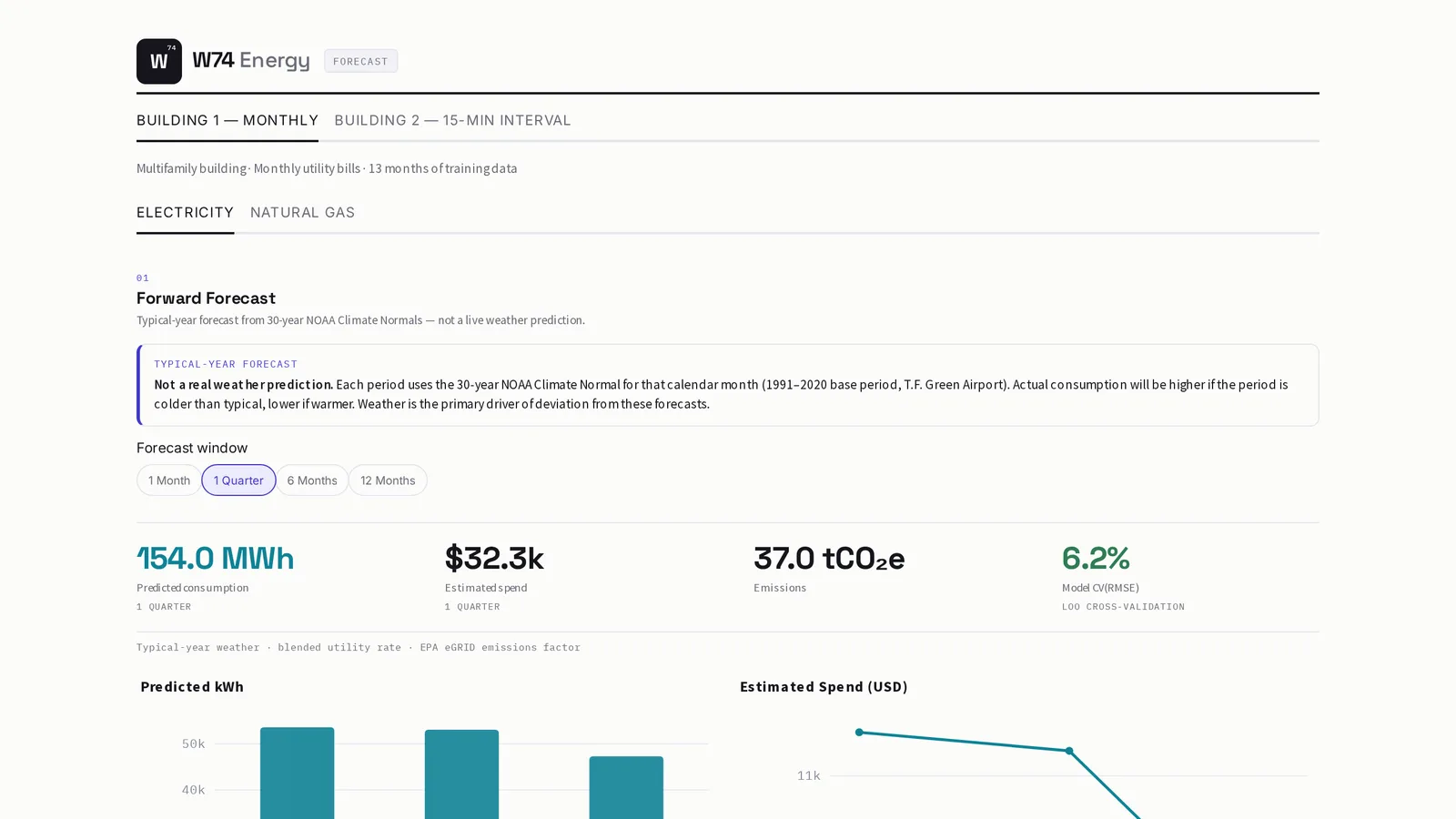1456x819 pixels.
Task: Click the W74 logo icon
Action: tap(159, 61)
